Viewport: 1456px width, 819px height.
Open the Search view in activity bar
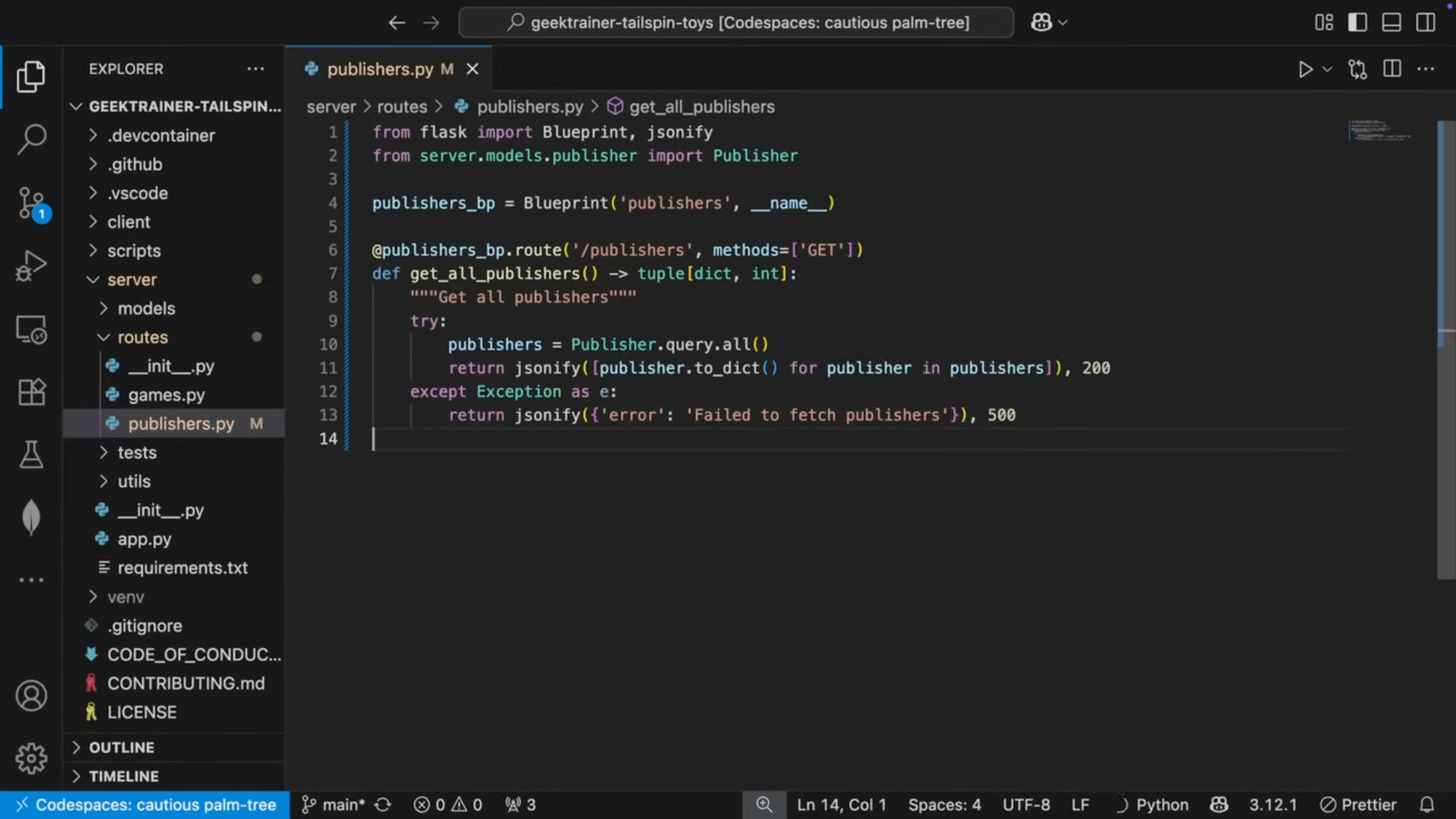(31, 139)
